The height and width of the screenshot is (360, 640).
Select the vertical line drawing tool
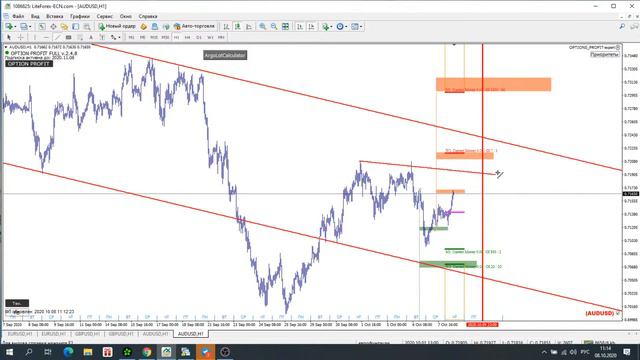click(x=35, y=38)
